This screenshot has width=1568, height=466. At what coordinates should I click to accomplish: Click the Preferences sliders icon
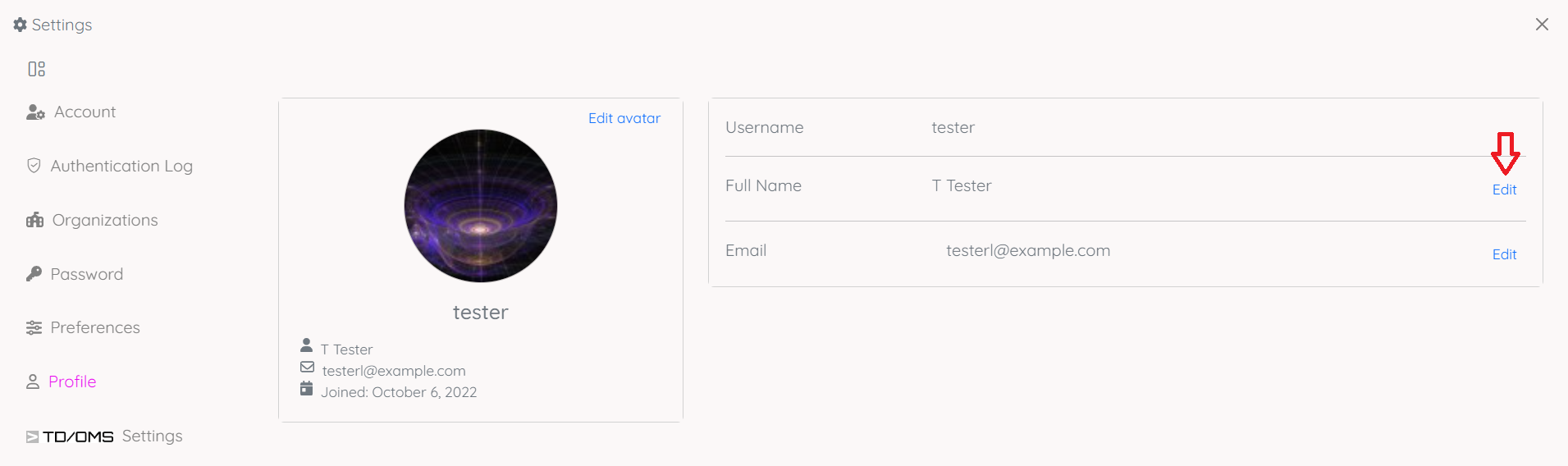coord(34,327)
